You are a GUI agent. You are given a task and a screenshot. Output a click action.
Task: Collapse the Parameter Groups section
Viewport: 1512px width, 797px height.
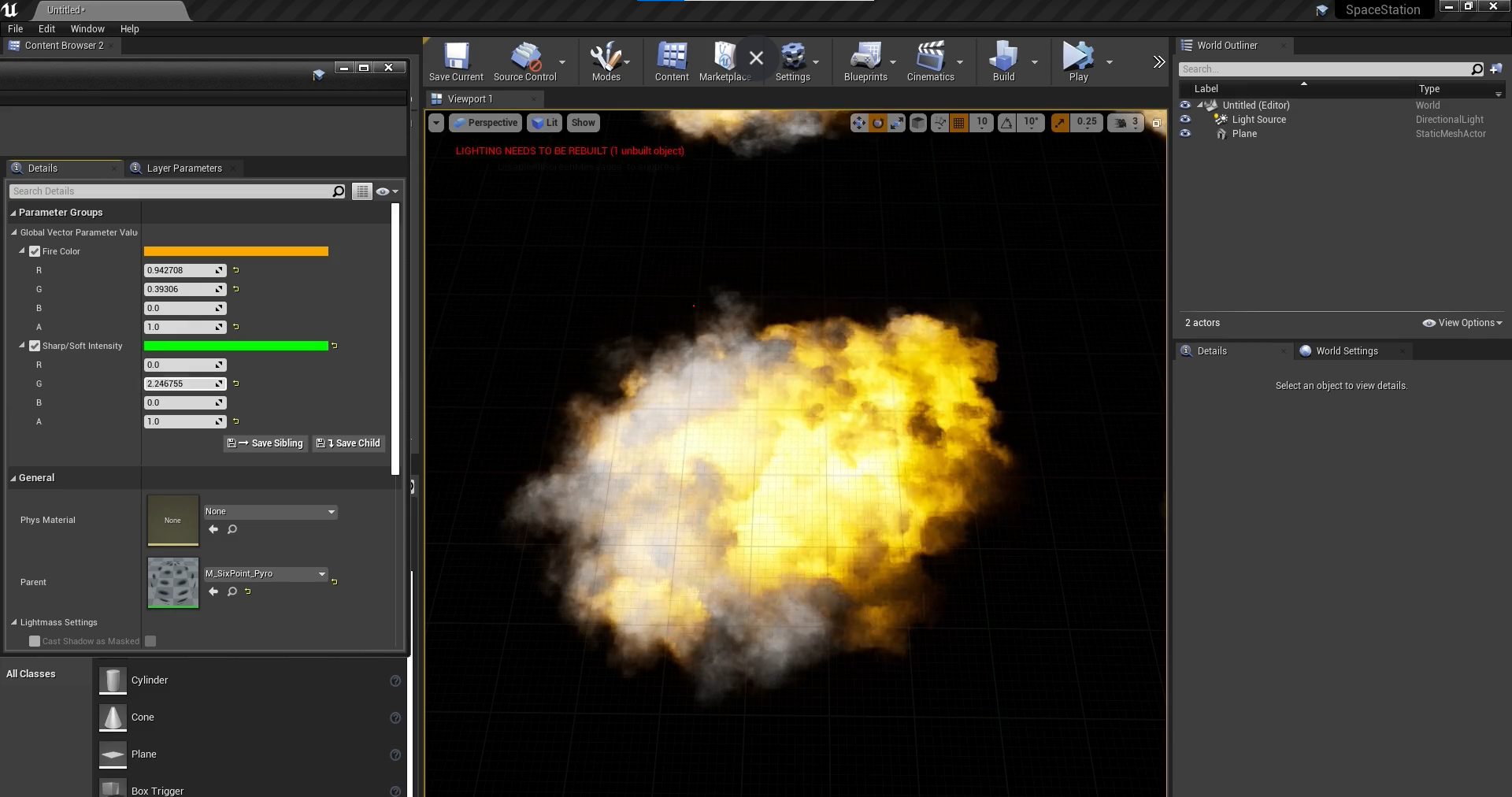click(x=13, y=213)
